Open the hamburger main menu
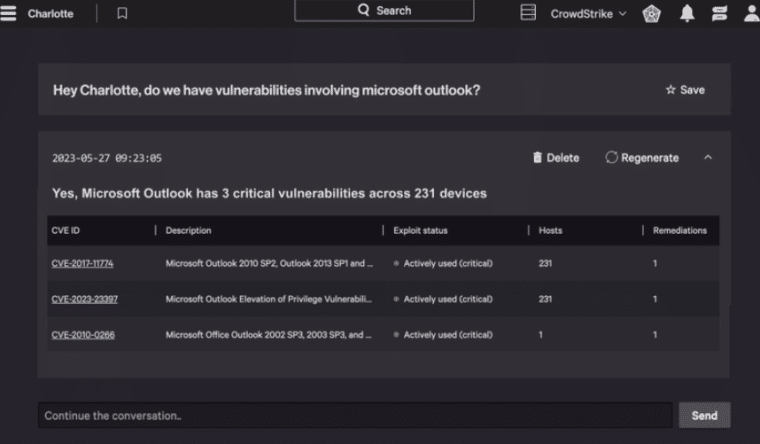This screenshot has width=760, height=444. 8,13
